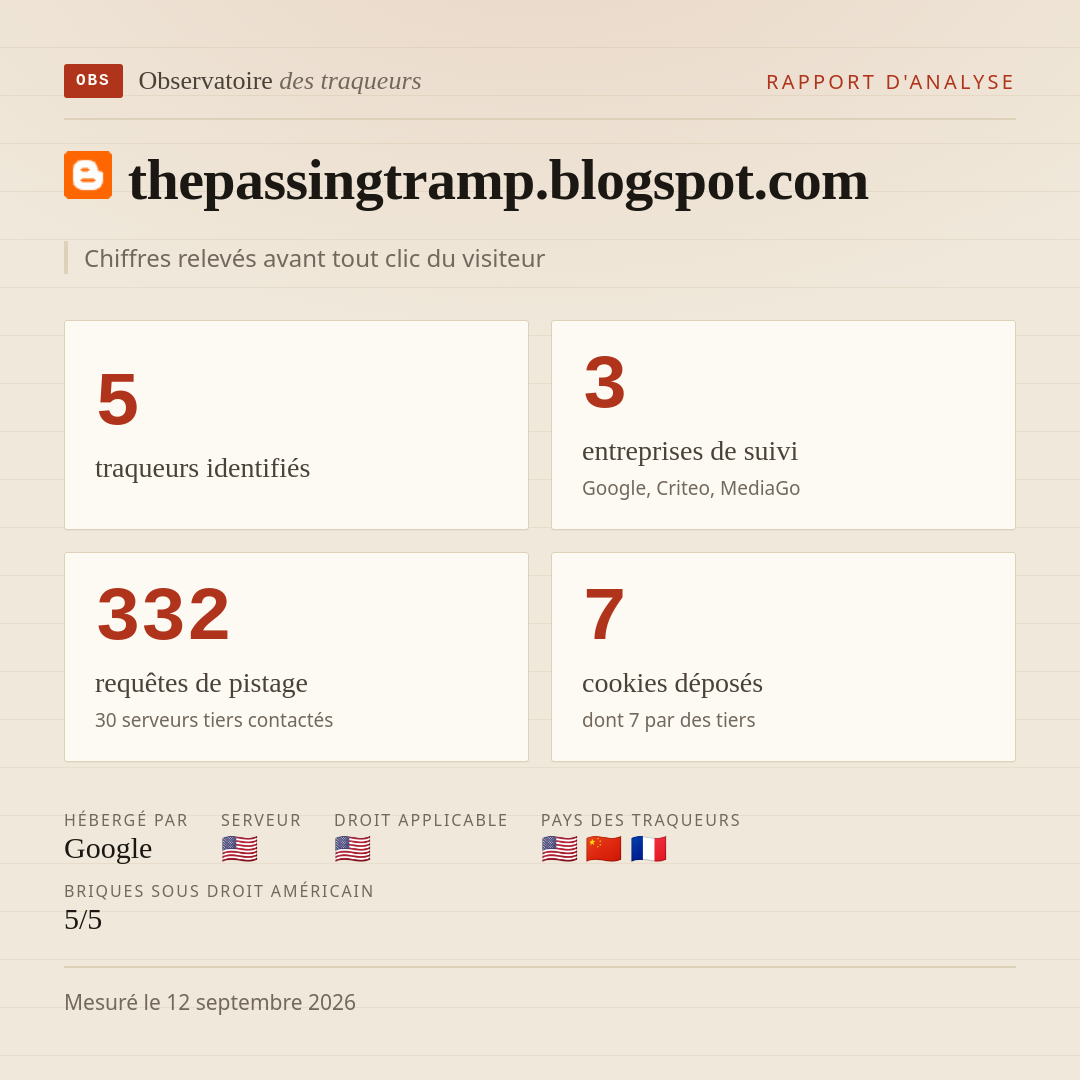Click 'dont 7 par des tiers' text
Screen dimensions: 1080x1080
(669, 720)
